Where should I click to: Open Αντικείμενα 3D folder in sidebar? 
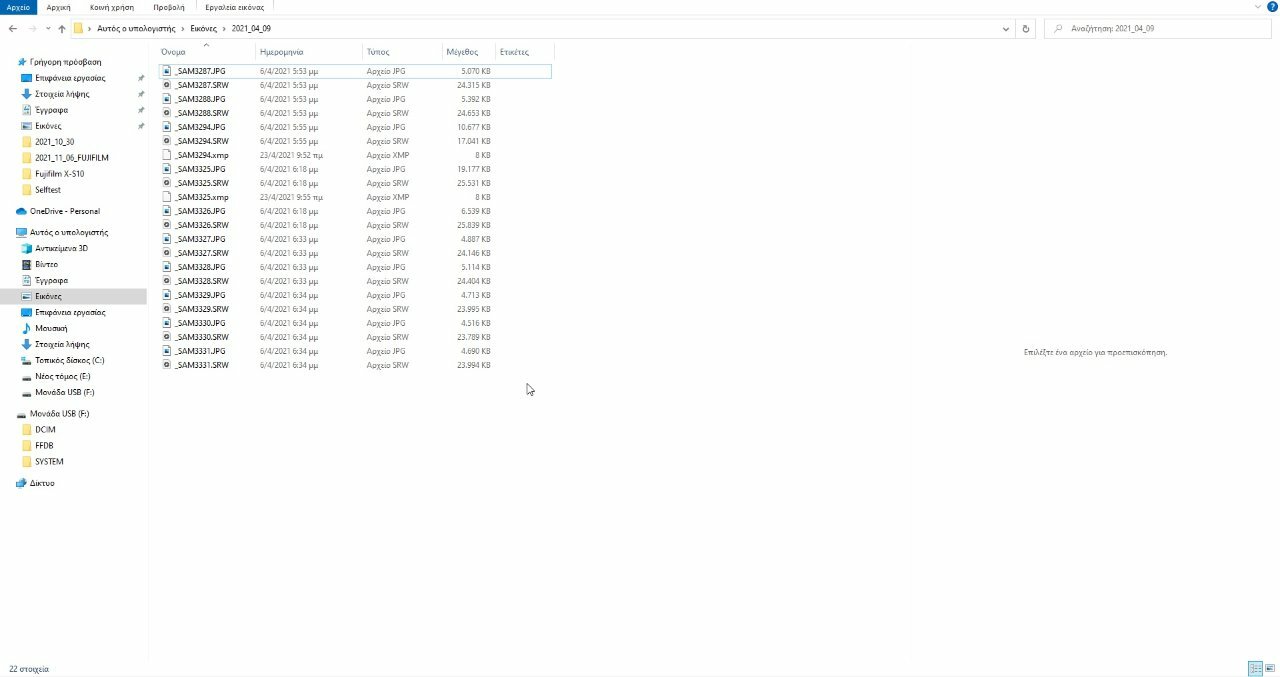coord(61,248)
